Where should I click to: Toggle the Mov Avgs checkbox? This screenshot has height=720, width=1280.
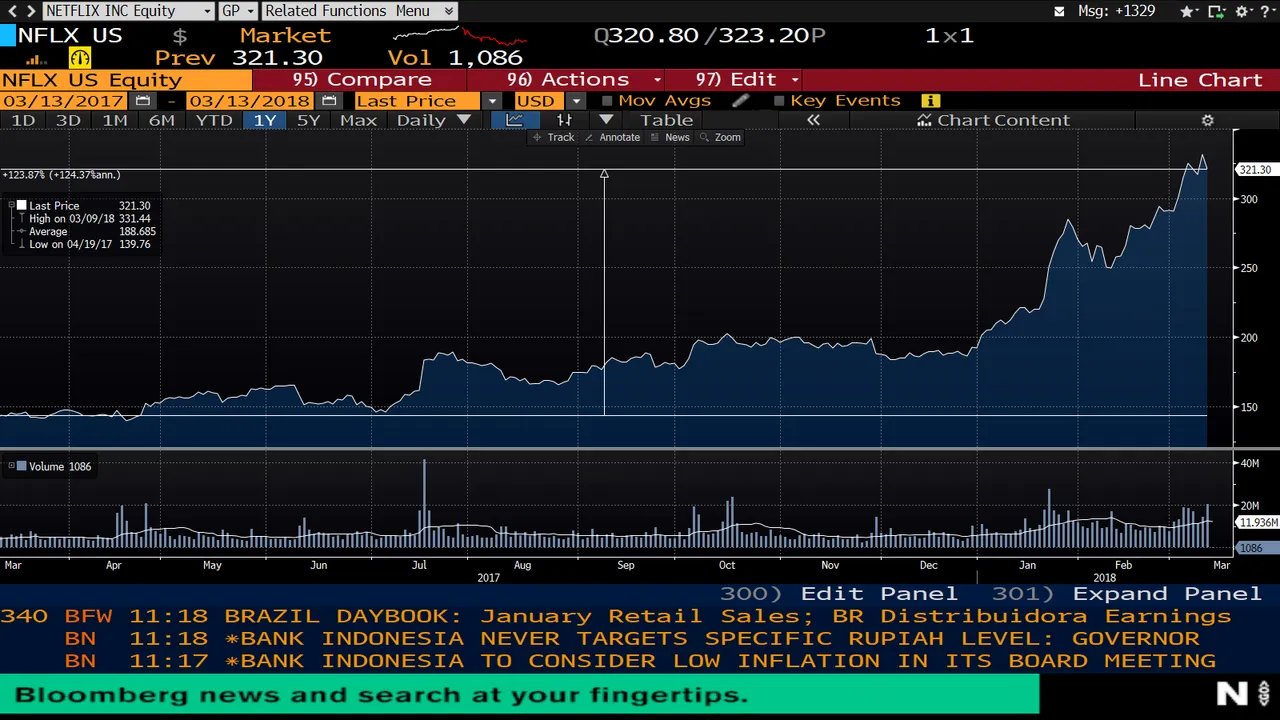pyautogui.click(x=607, y=101)
